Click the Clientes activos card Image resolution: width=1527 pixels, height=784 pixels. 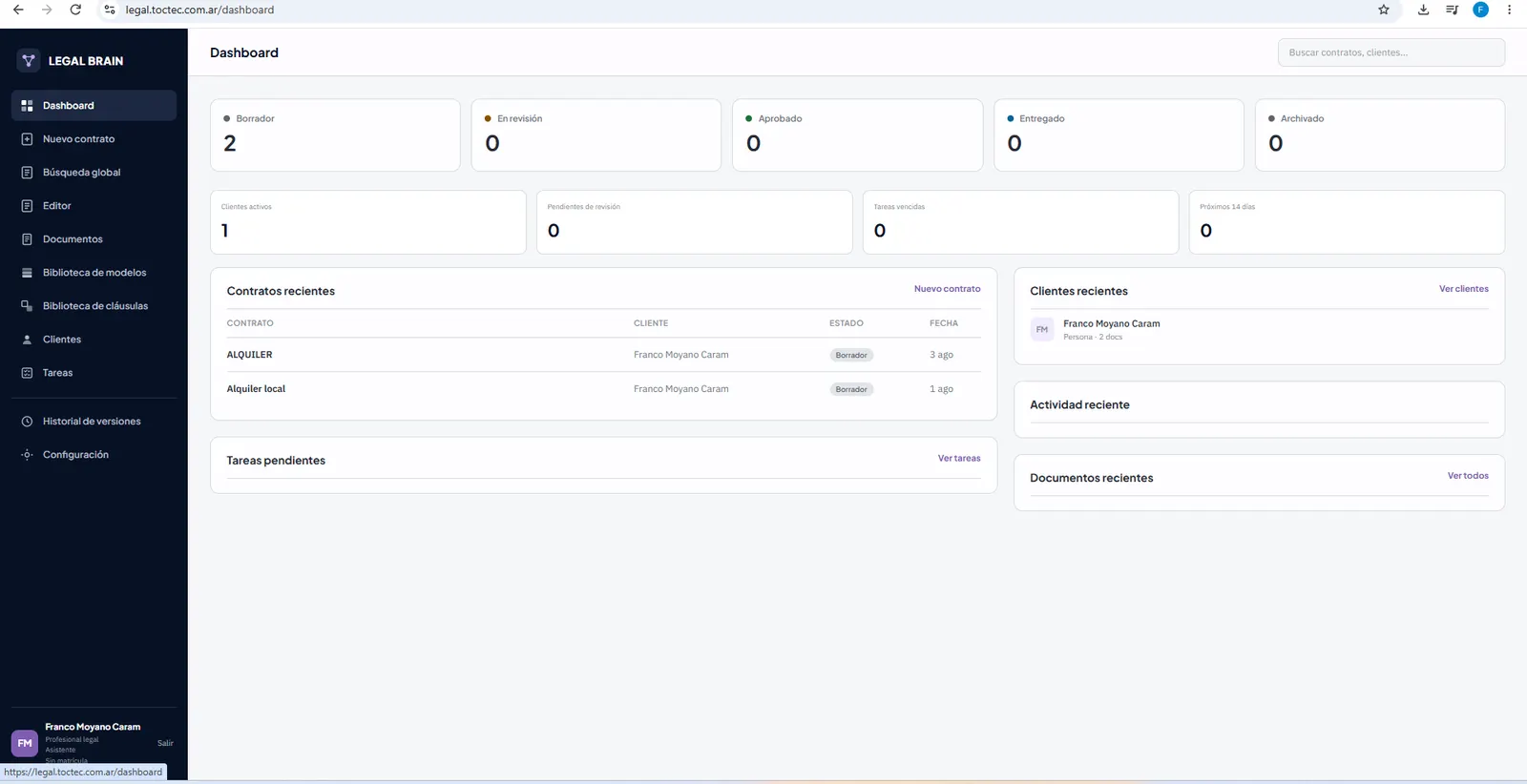point(367,222)
